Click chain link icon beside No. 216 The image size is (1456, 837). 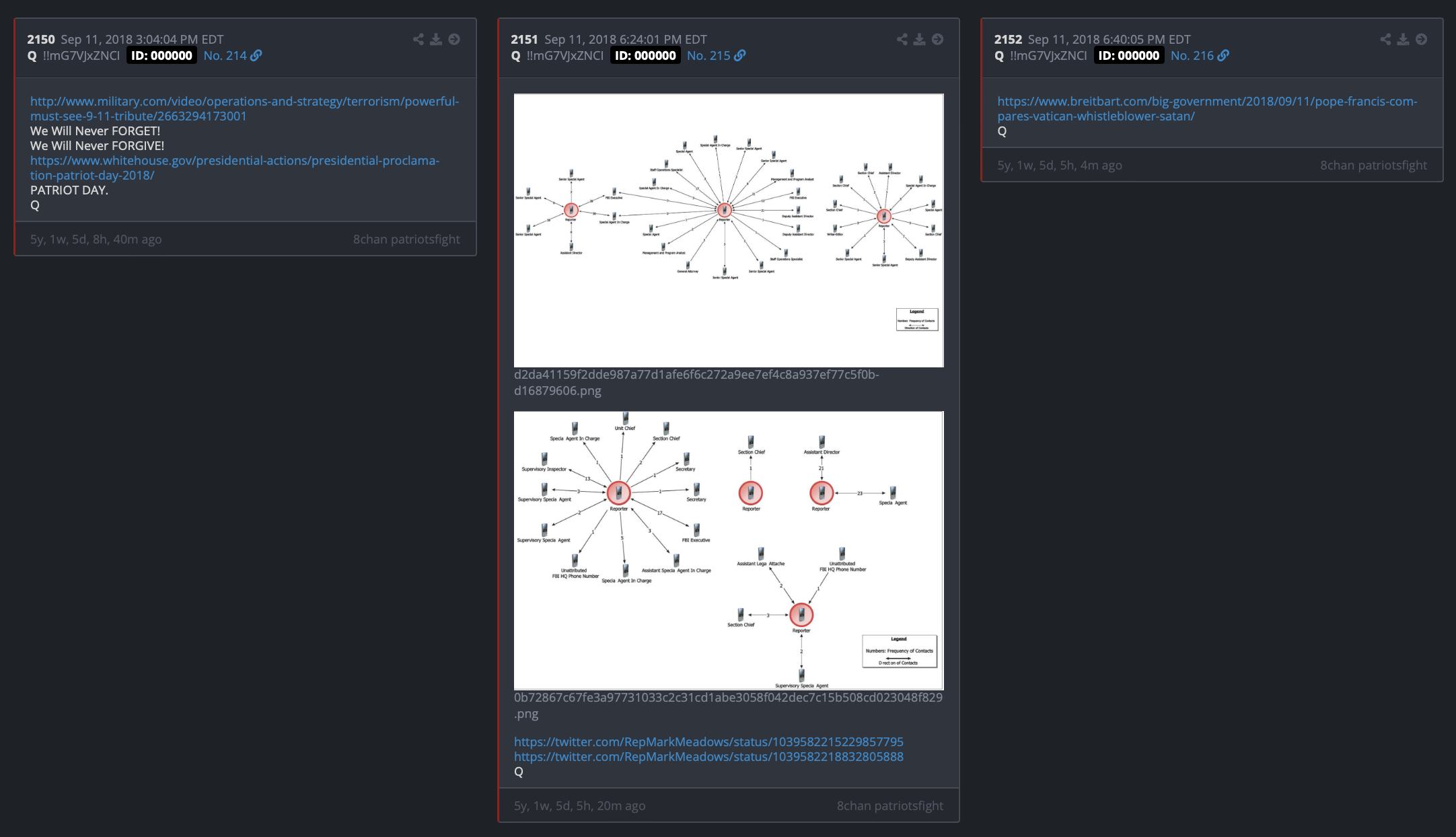click(1223, 56)
